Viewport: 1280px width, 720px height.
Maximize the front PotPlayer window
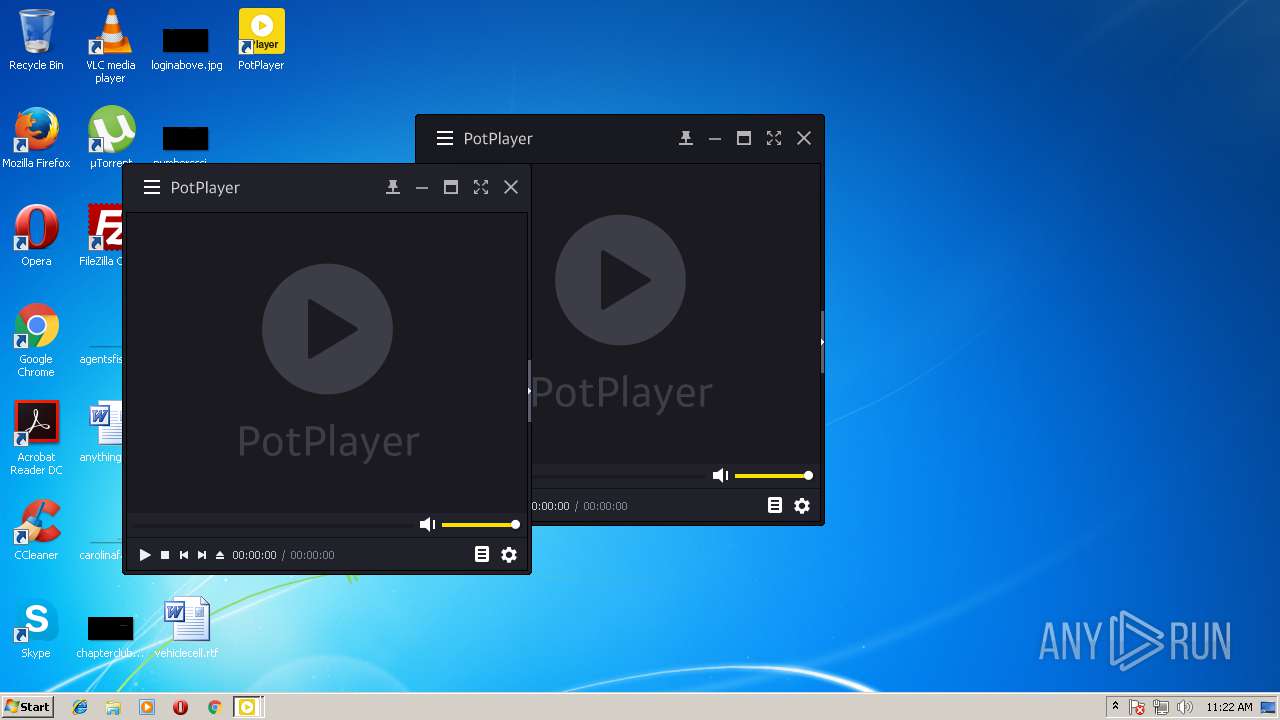tap(451, 187)
